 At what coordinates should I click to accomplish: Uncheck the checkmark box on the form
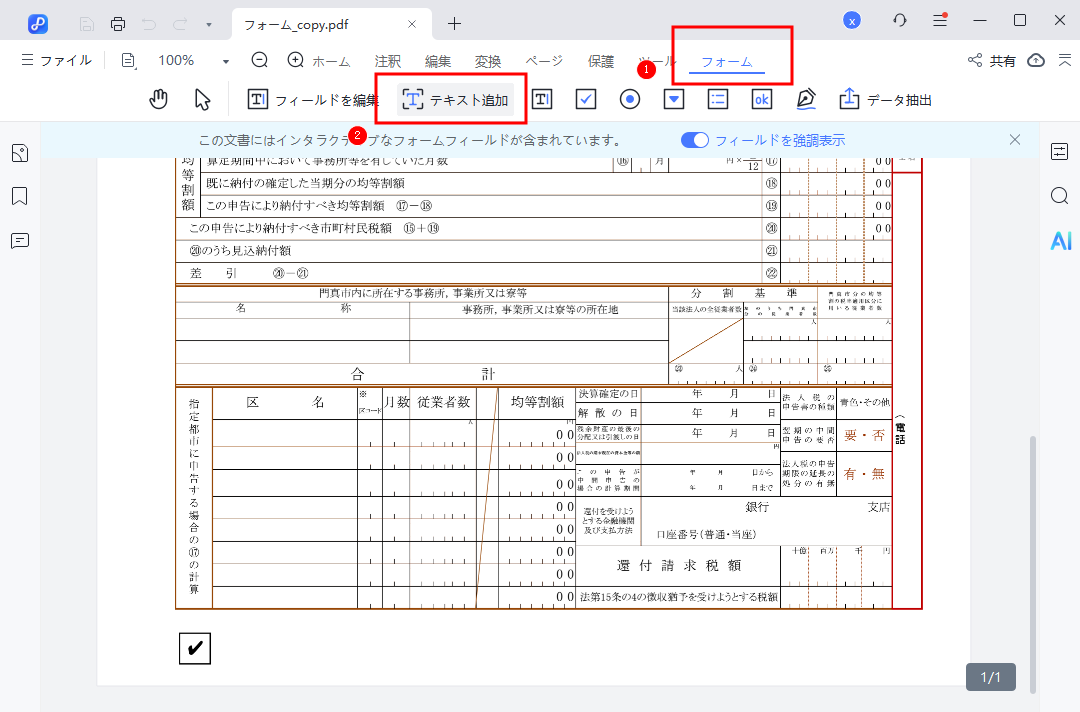click(x=194, y=648)
